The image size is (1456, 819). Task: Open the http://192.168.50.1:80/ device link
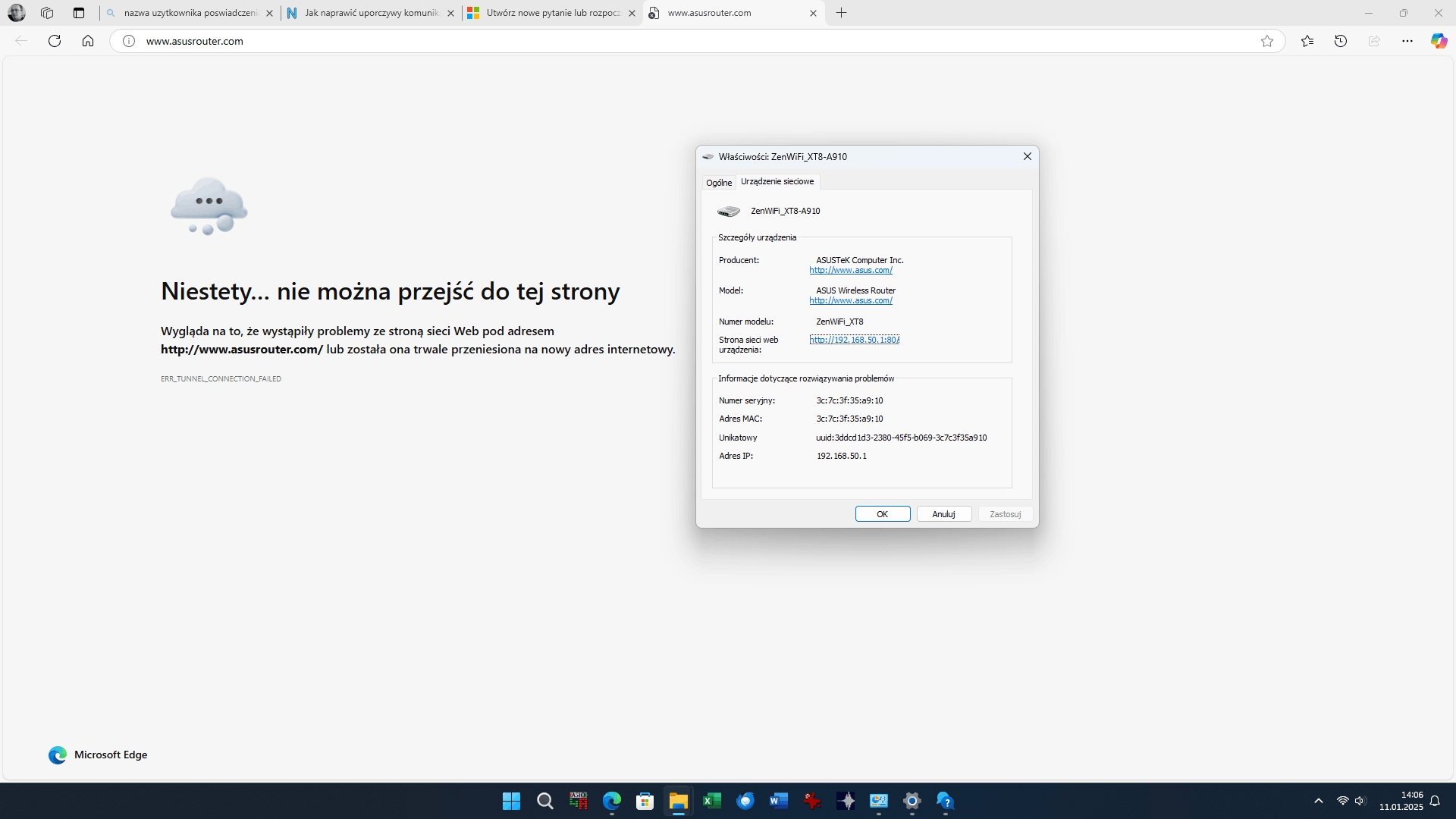[x=854, y=340]
